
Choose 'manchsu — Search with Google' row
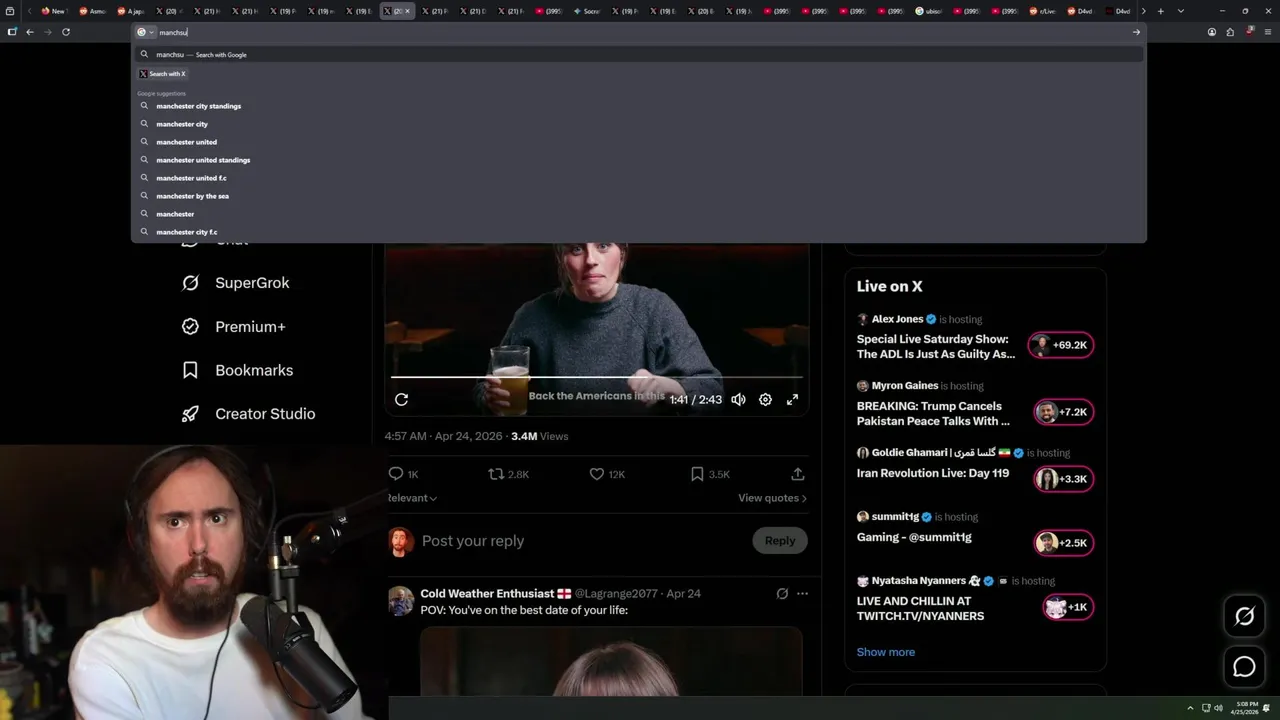[x=640, y=55]
